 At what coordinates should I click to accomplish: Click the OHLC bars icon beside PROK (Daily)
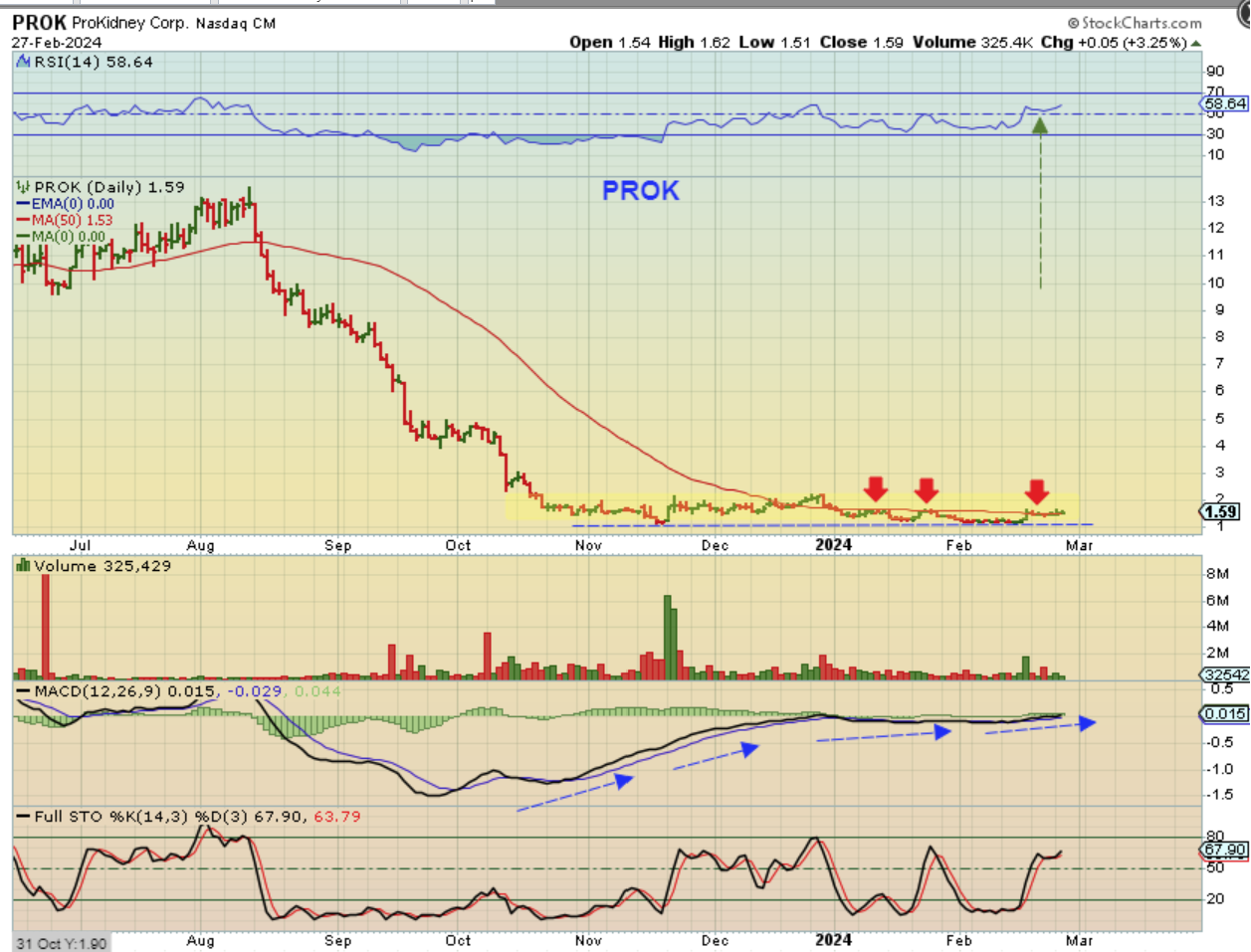[x=23, y=187]
